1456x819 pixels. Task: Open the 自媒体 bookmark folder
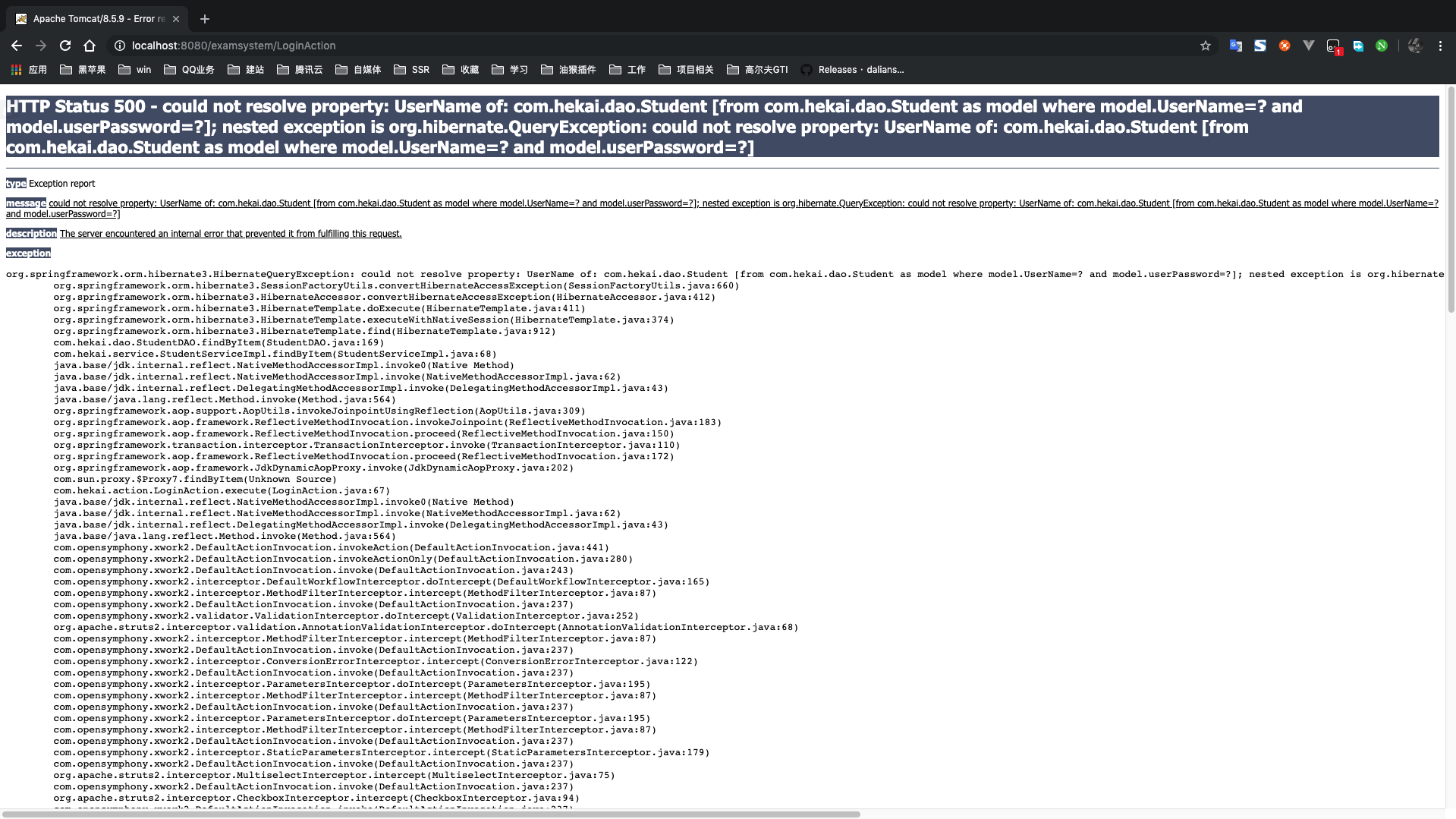pyautogui.click(x=358, y=70)
